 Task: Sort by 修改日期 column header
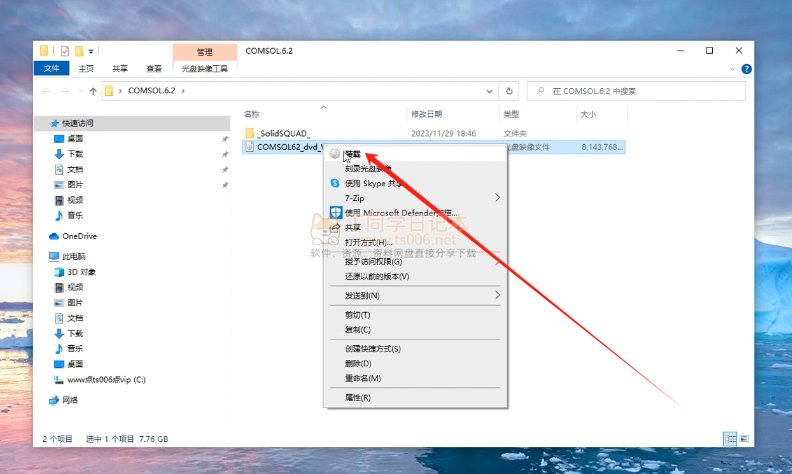(427, 114)
